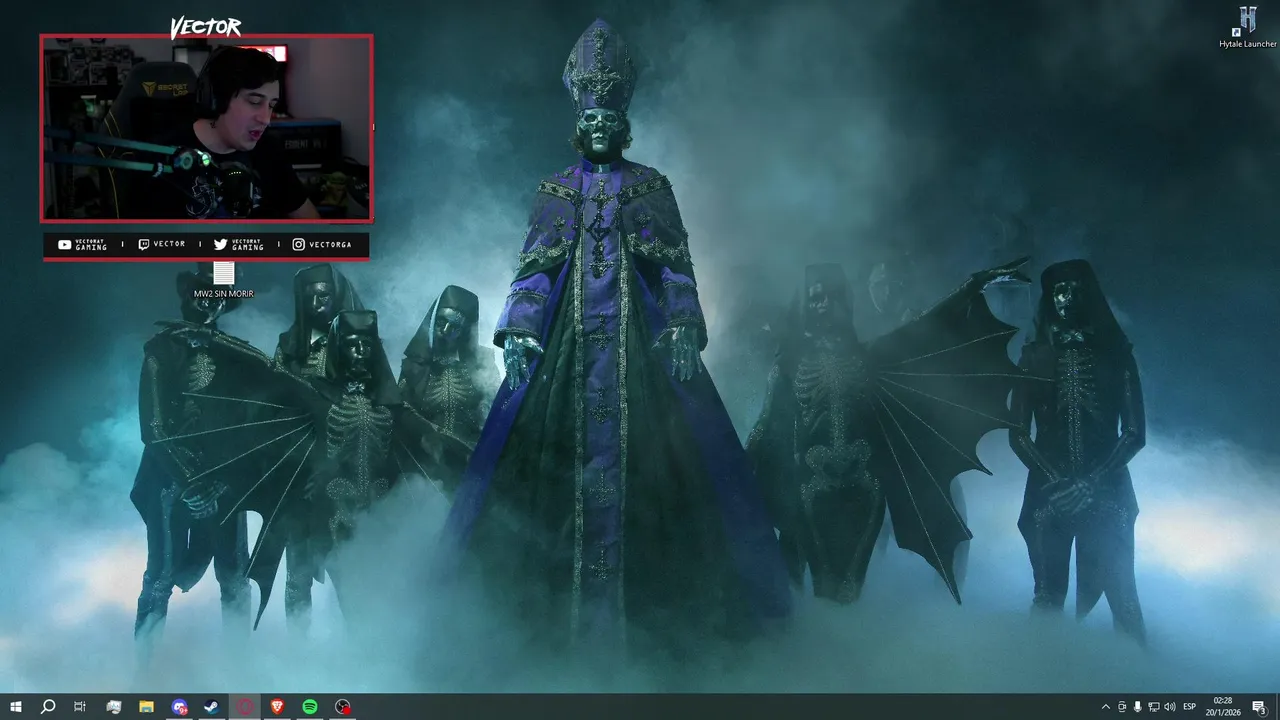Open red circle app between Steam and Brave
Image resolution: width=1280 pixels, height=720 pixels.
245,707
